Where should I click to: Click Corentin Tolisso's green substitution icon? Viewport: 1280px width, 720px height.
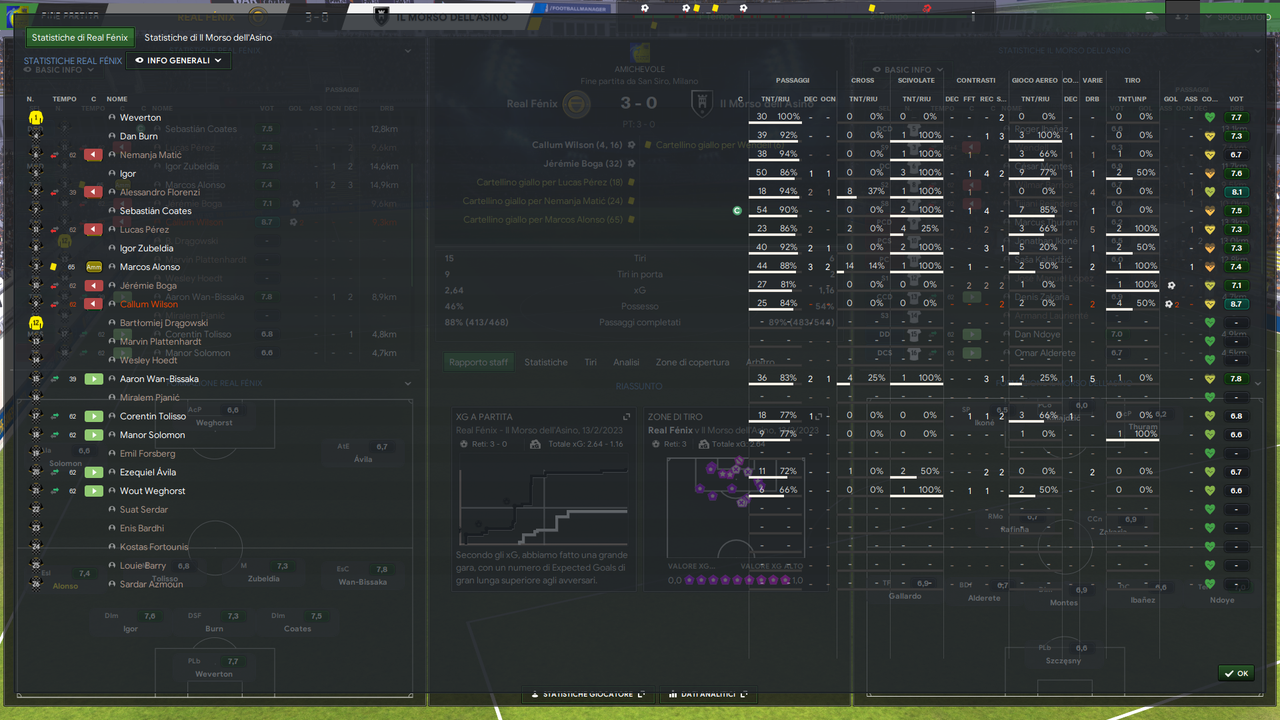pos(94,416)
